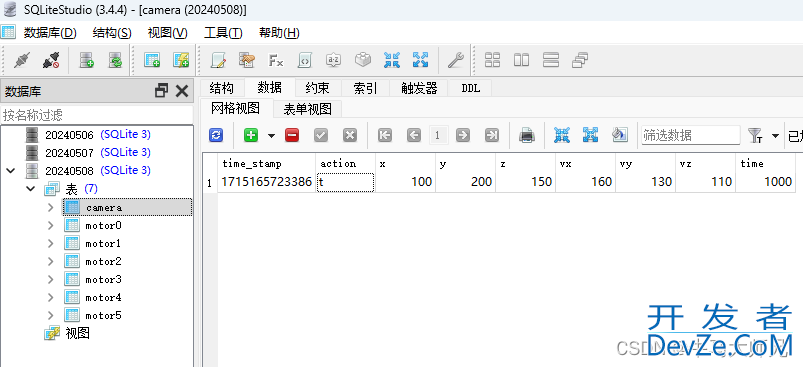Expand the motor5 table node
This screenshot has height=367, width=803.
tap(50, 315)
